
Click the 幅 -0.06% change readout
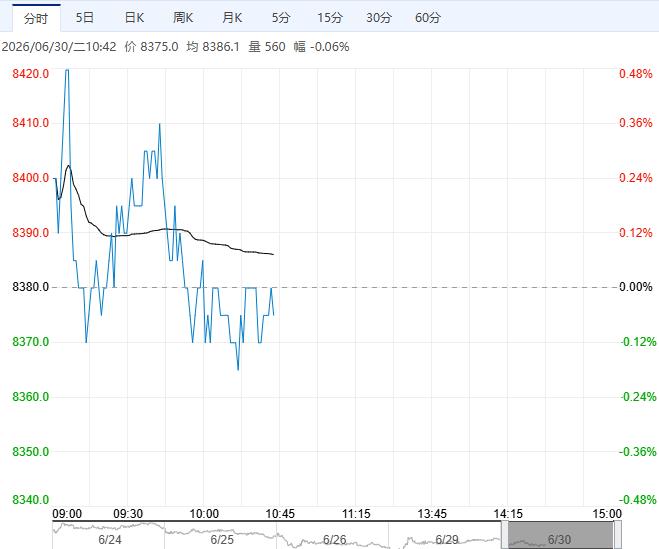coord(322,47)
